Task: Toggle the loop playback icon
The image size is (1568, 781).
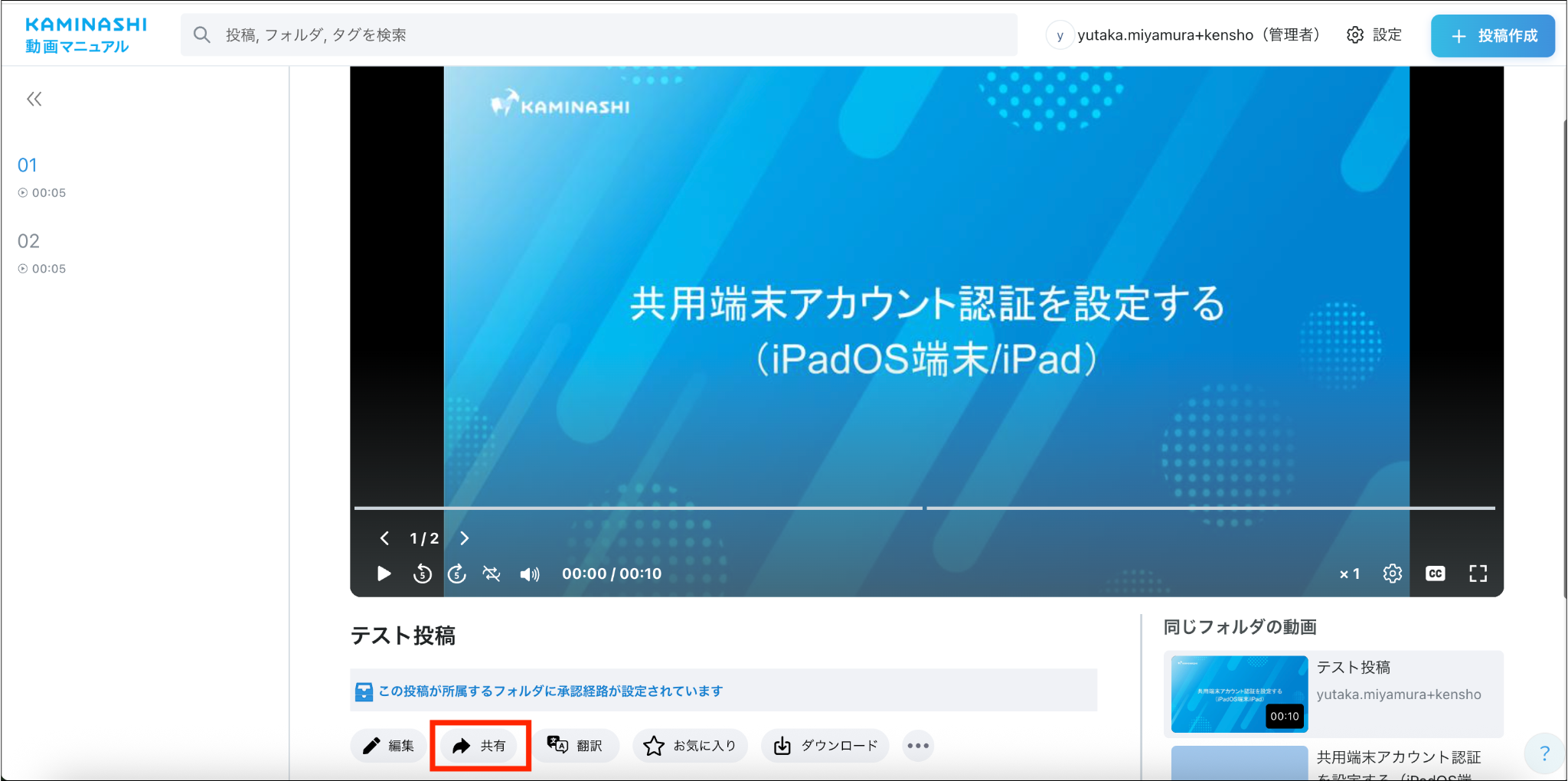Action: [x=492, y=573]
